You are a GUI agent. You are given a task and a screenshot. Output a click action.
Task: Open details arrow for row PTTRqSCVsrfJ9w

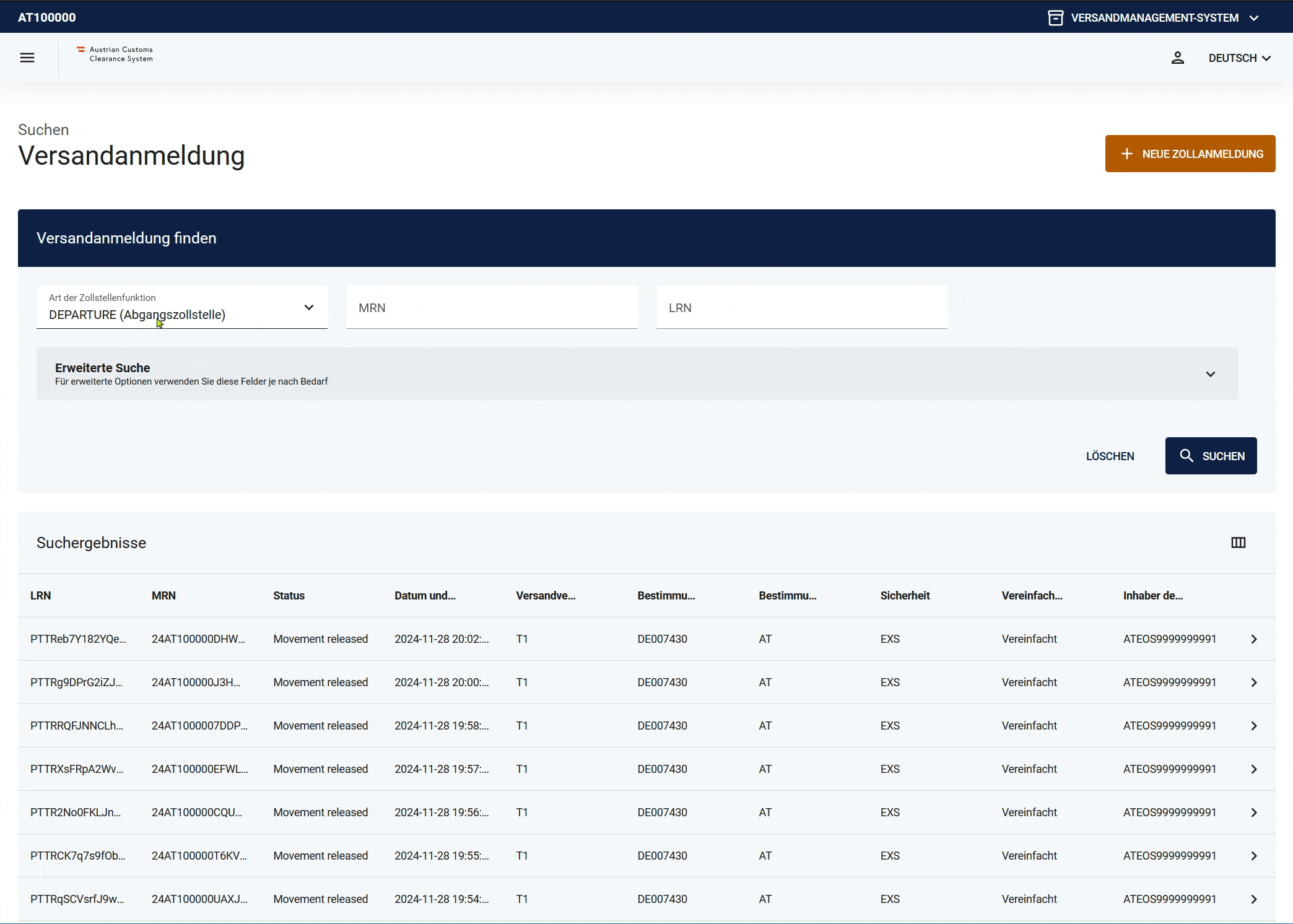[1253, 899]
